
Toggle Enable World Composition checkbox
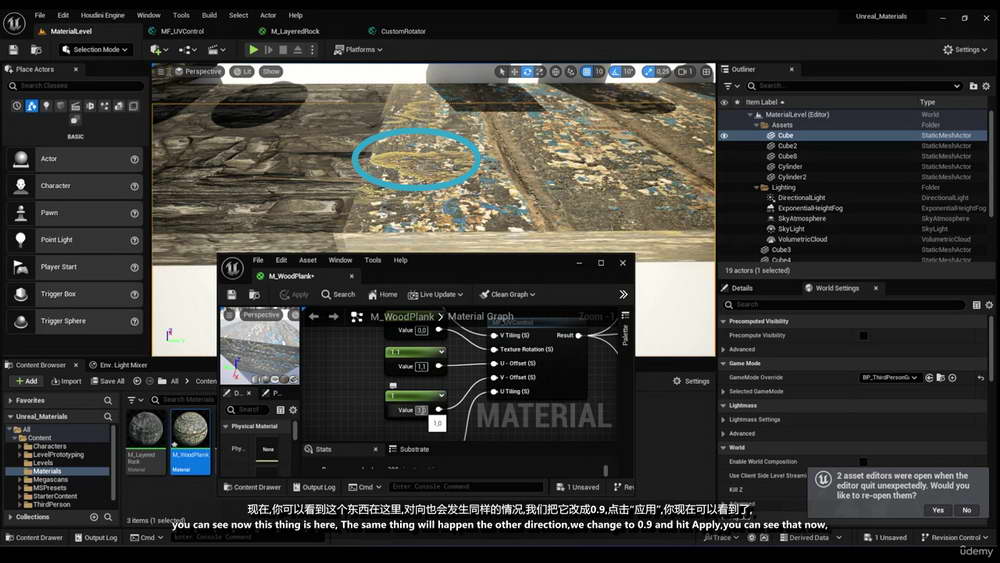863,462
